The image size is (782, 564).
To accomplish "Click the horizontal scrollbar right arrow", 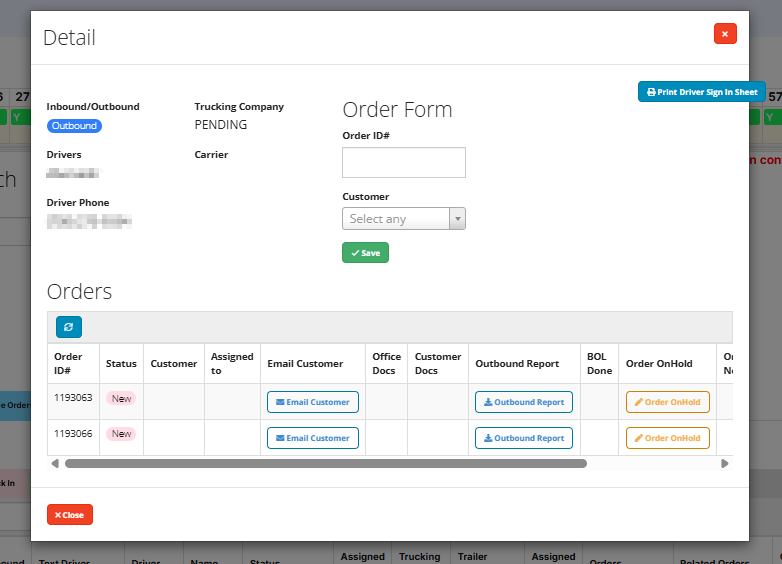I will [725, 464].
